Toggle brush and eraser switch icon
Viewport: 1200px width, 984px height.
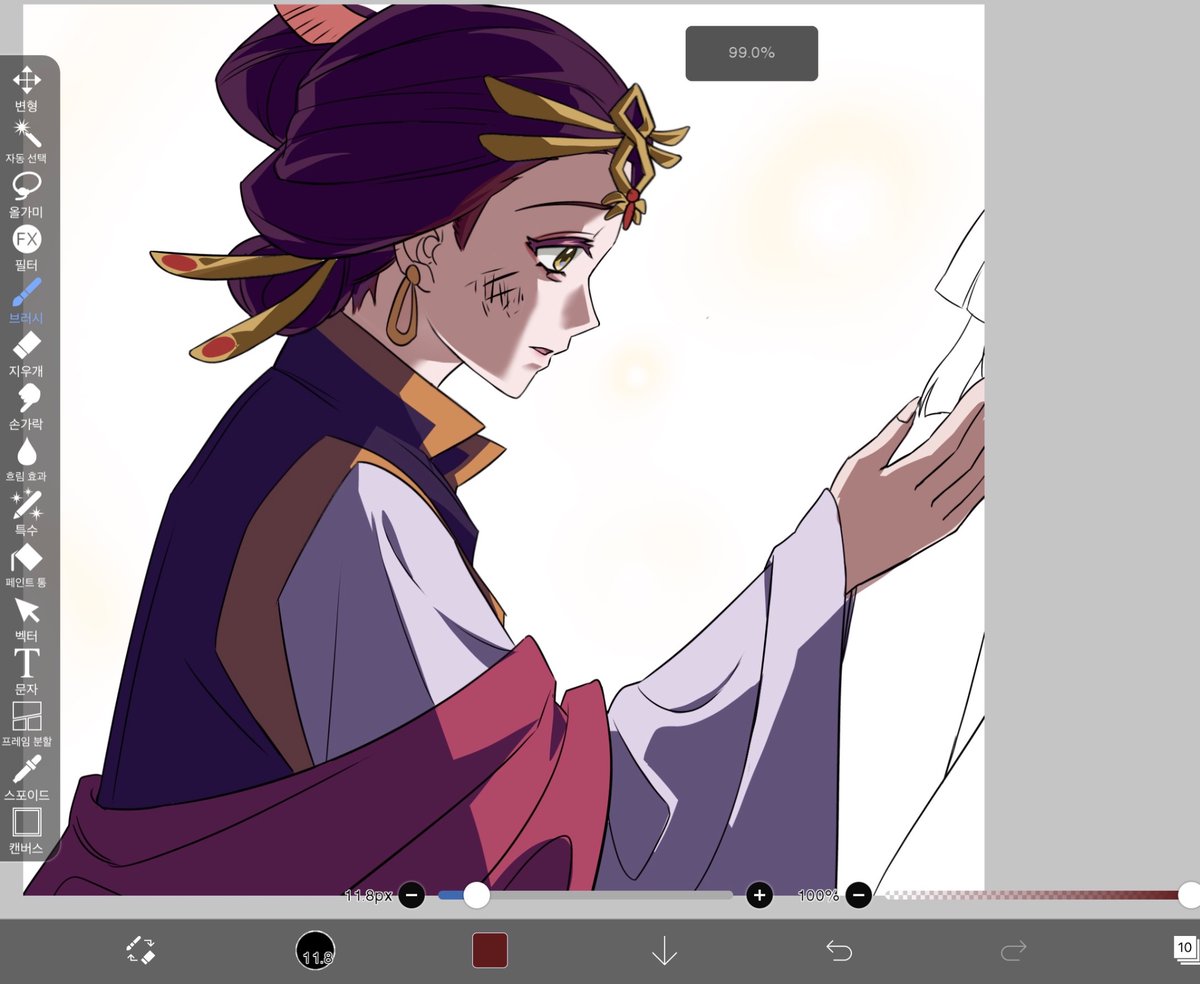pyautogui.click(x=141, y=950)
